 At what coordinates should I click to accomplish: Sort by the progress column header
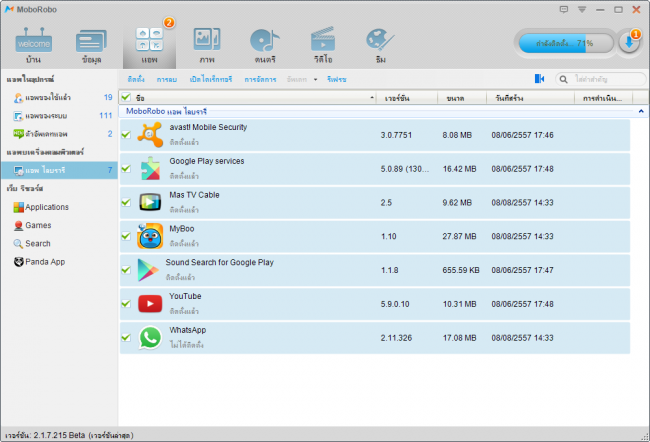click(x=604, y=98)
